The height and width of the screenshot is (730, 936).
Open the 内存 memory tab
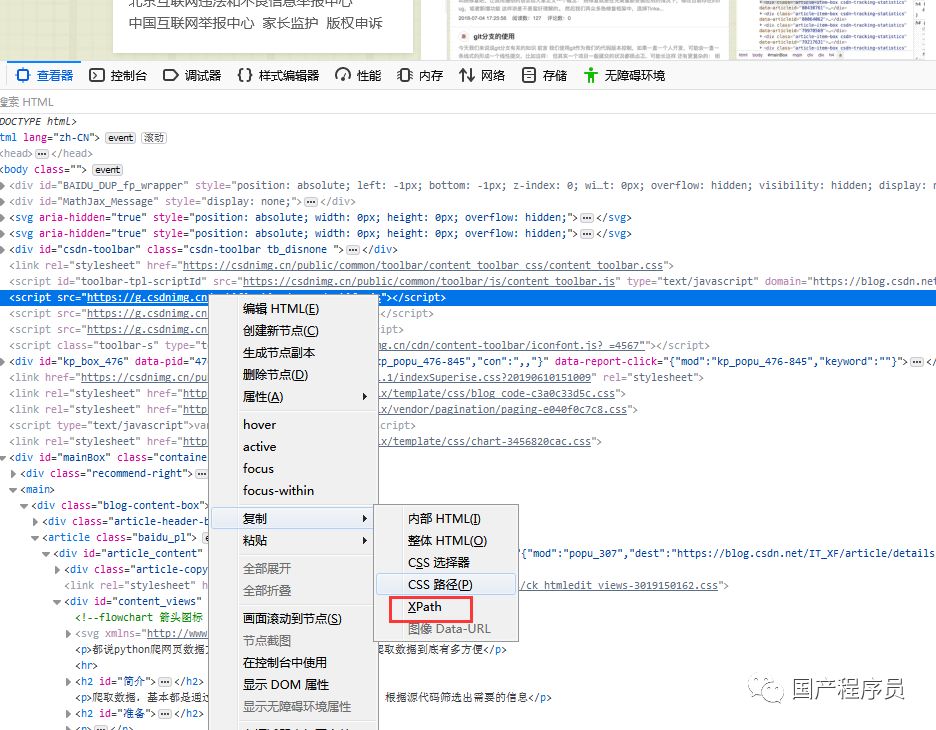pos(420,75)
